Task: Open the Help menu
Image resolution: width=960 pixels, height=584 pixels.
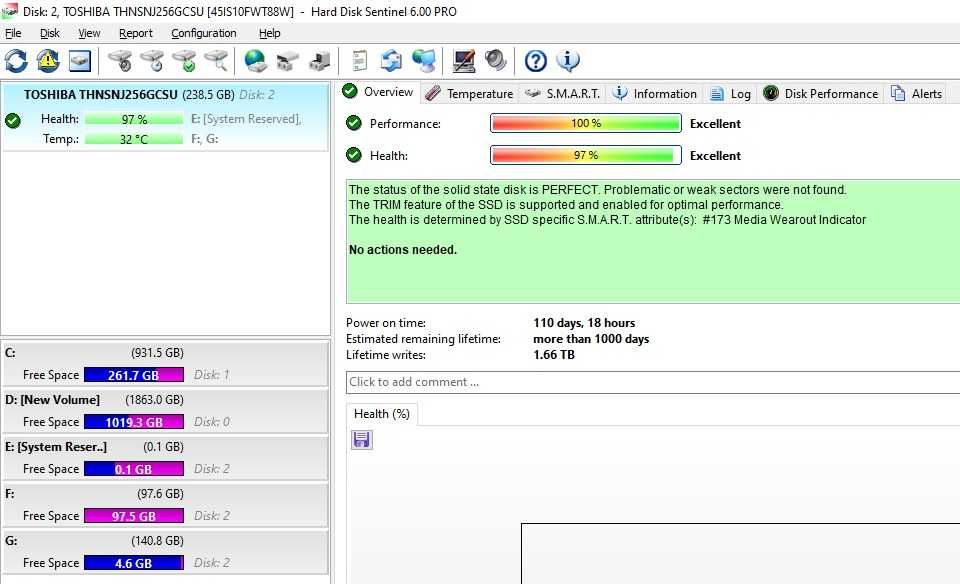Action: pyautogui.click(x=269, y=33)
